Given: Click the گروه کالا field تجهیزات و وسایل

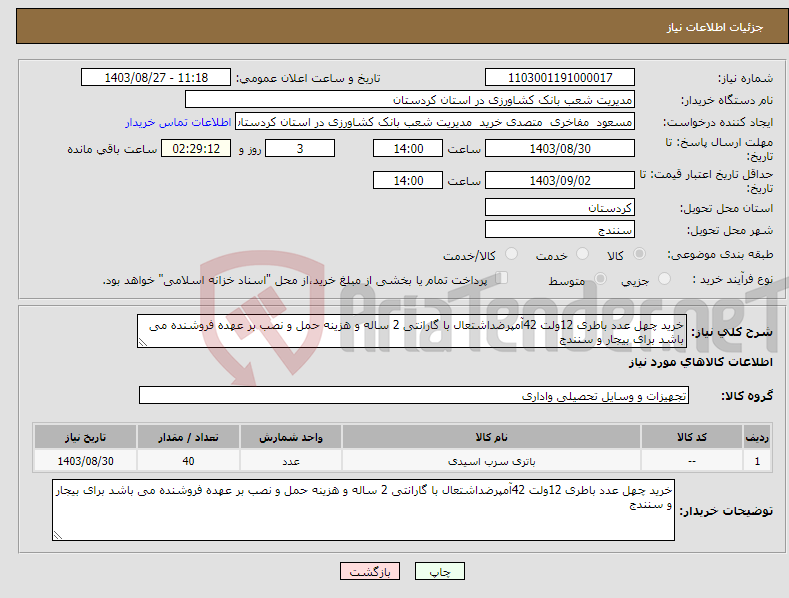Looking at the screenshot, I should click(x=414, y=396).
